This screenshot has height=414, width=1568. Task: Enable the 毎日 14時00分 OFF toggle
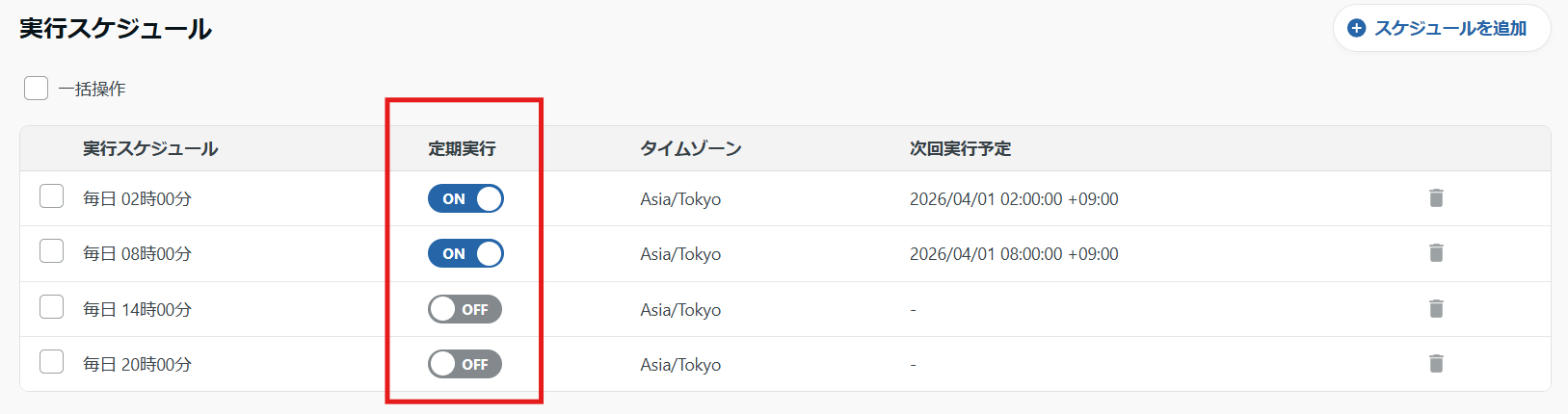465,309
